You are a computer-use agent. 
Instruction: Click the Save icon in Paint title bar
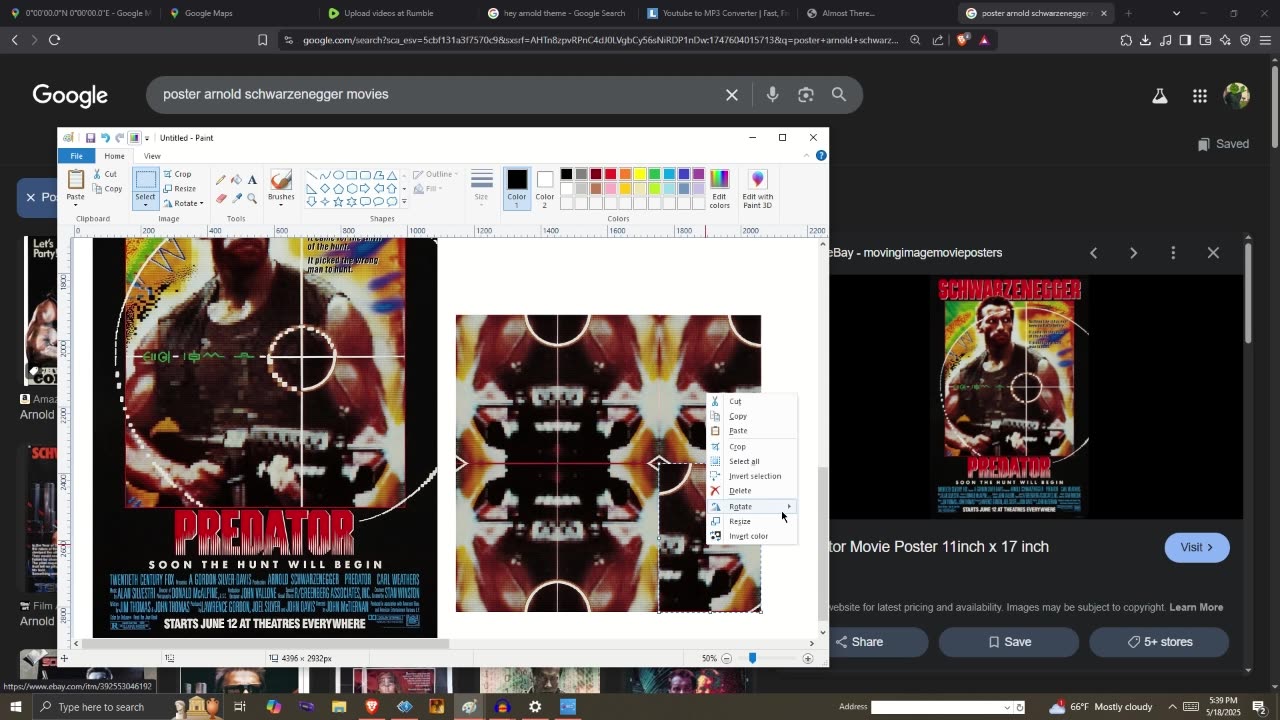90,138
